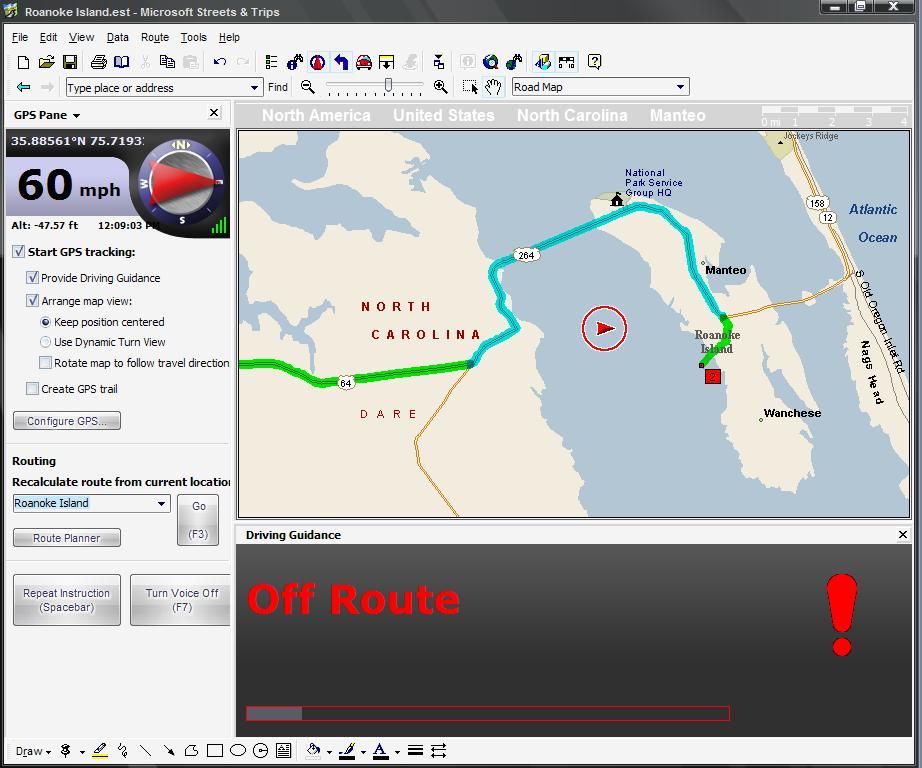
Task: Zoom in with the plus magnifier
Action: click(440, 87)
